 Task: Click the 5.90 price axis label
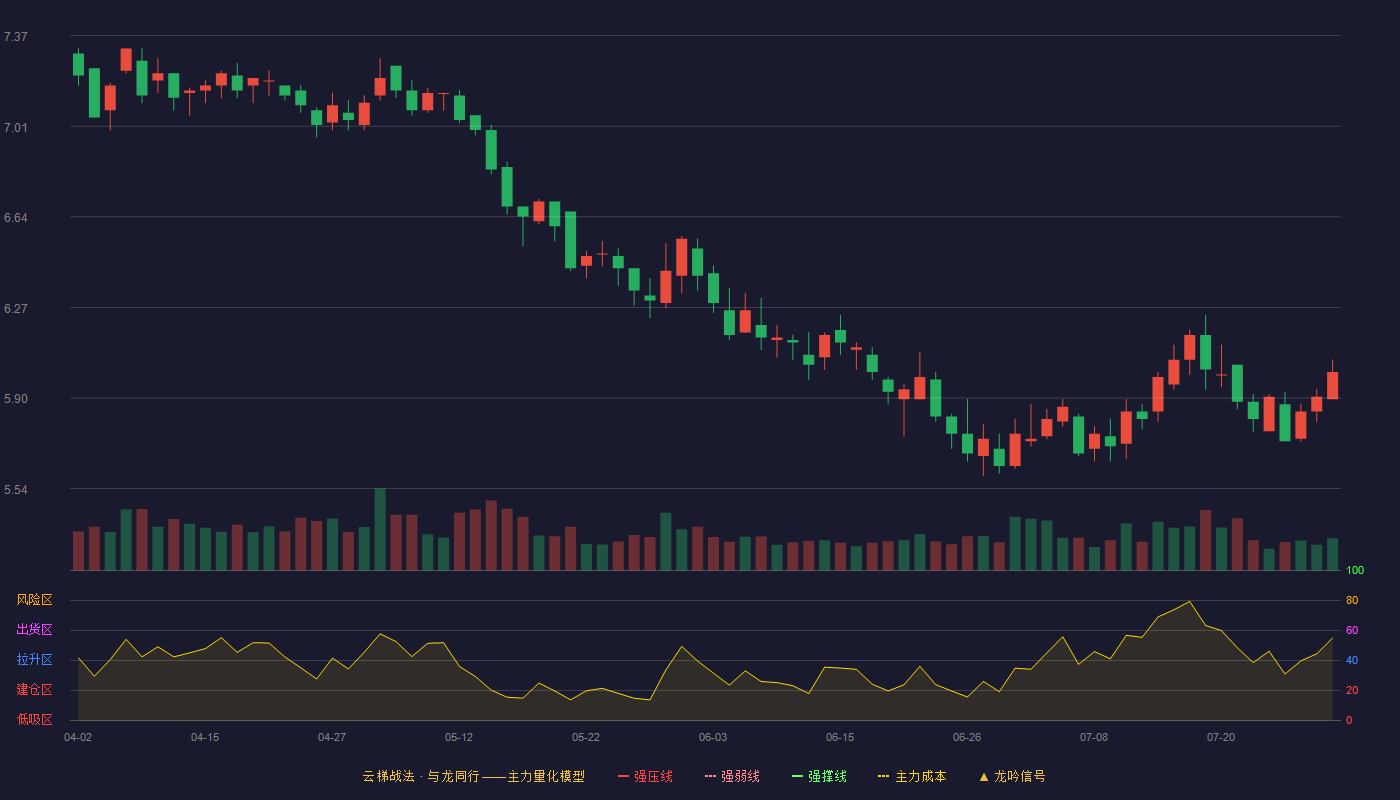16,399
